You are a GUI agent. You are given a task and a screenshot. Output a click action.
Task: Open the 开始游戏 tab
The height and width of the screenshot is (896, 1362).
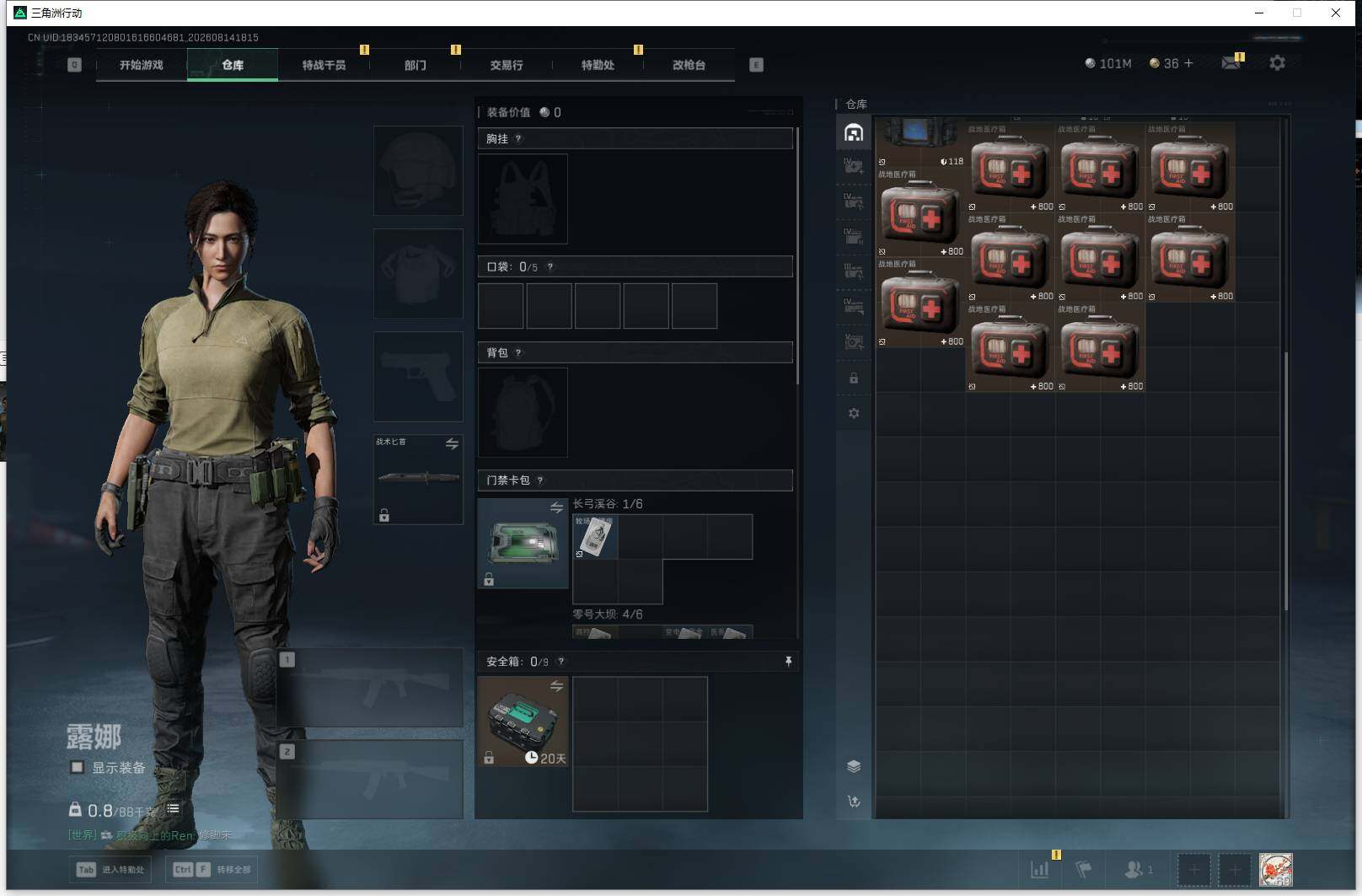142,65
